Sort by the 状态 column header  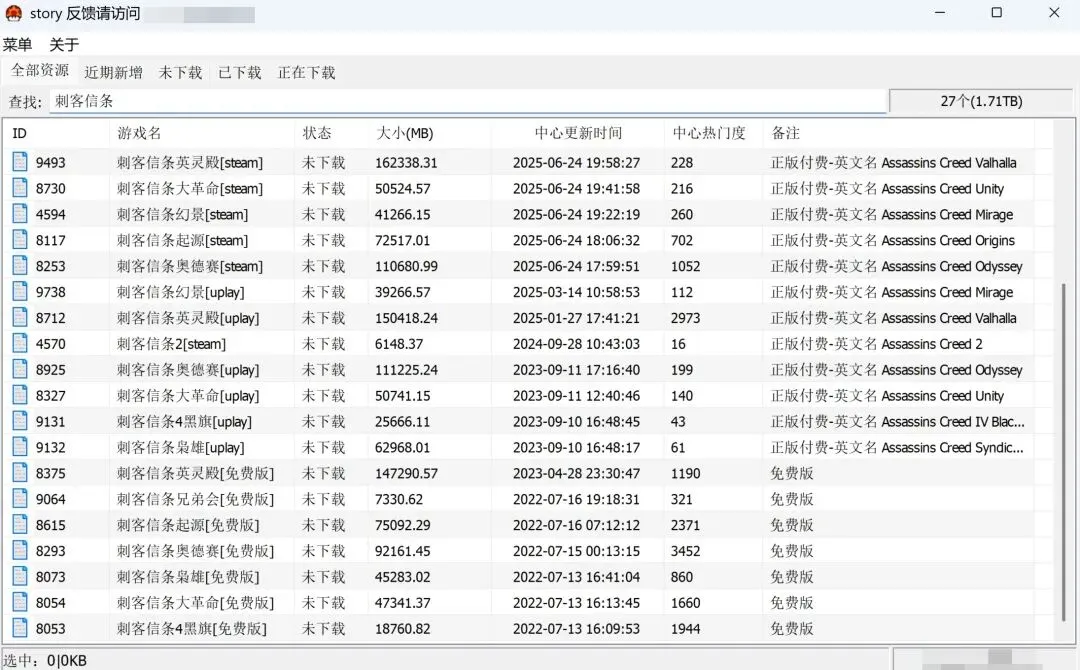point(331,133)
